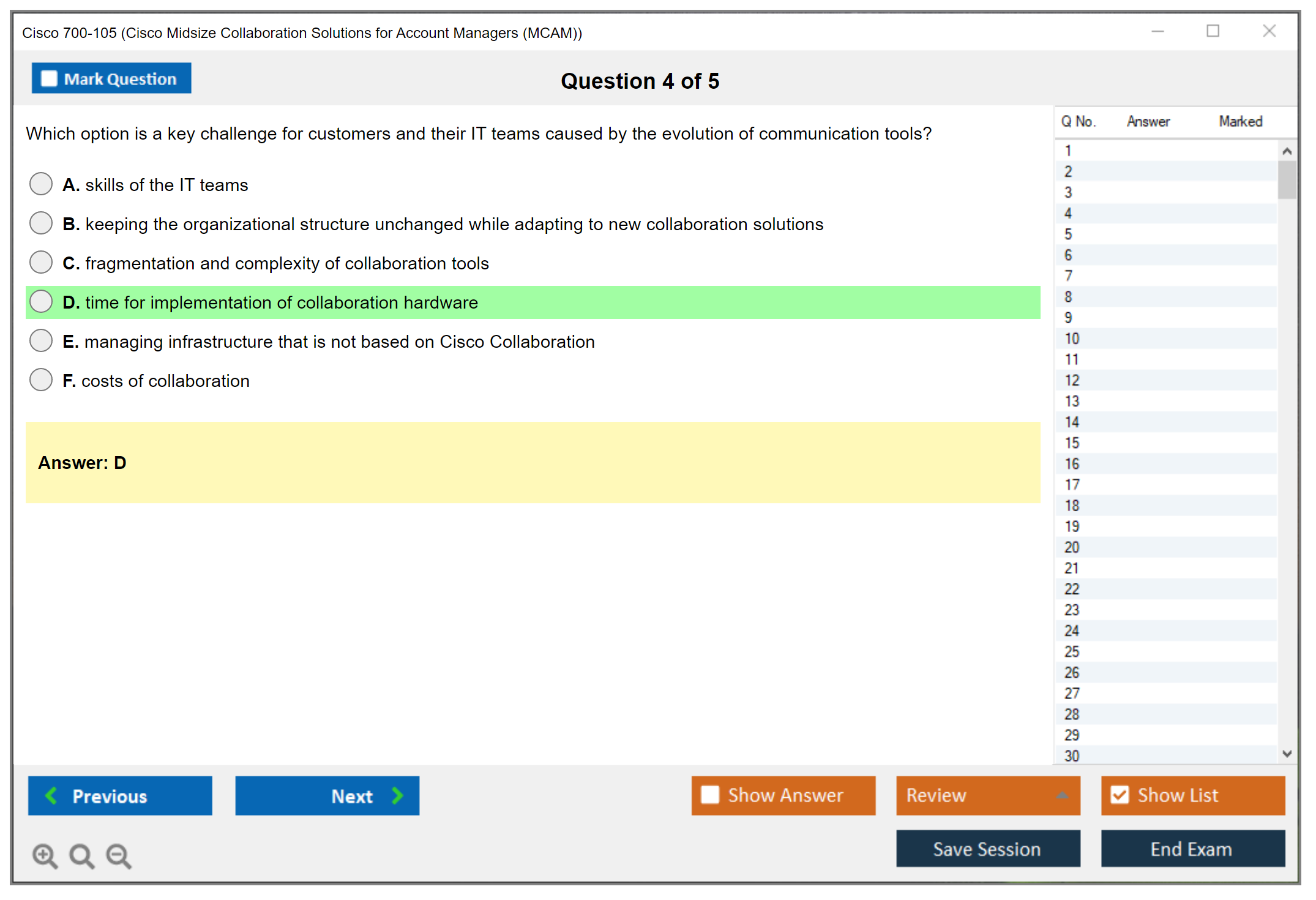Toggle the Show Answer checkbox
This screenshot has width=1316, height=900.
(710, 795)
